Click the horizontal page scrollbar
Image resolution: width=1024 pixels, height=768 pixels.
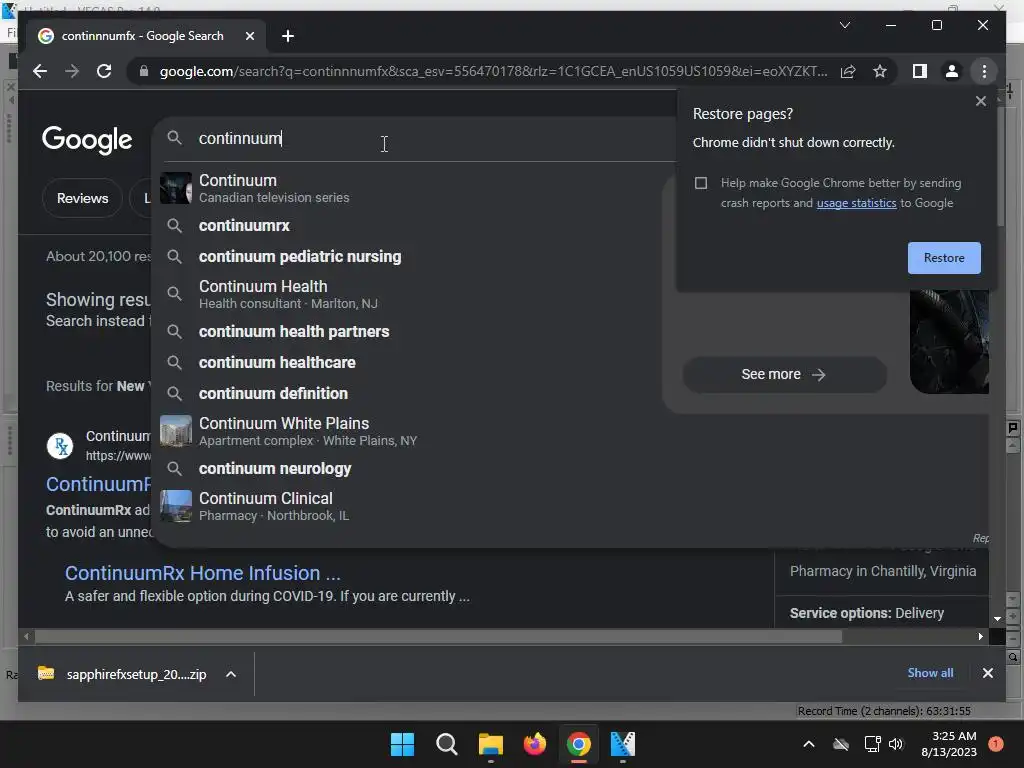point(438,636)
